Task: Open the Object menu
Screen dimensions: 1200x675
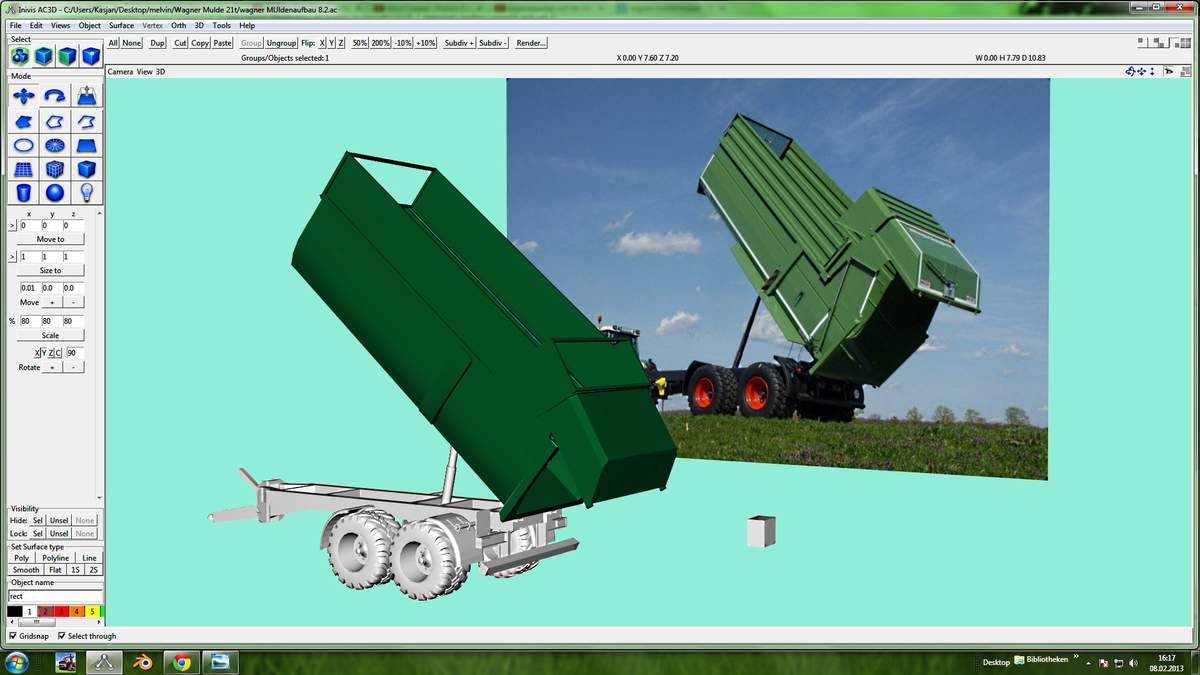Action: 90,25
